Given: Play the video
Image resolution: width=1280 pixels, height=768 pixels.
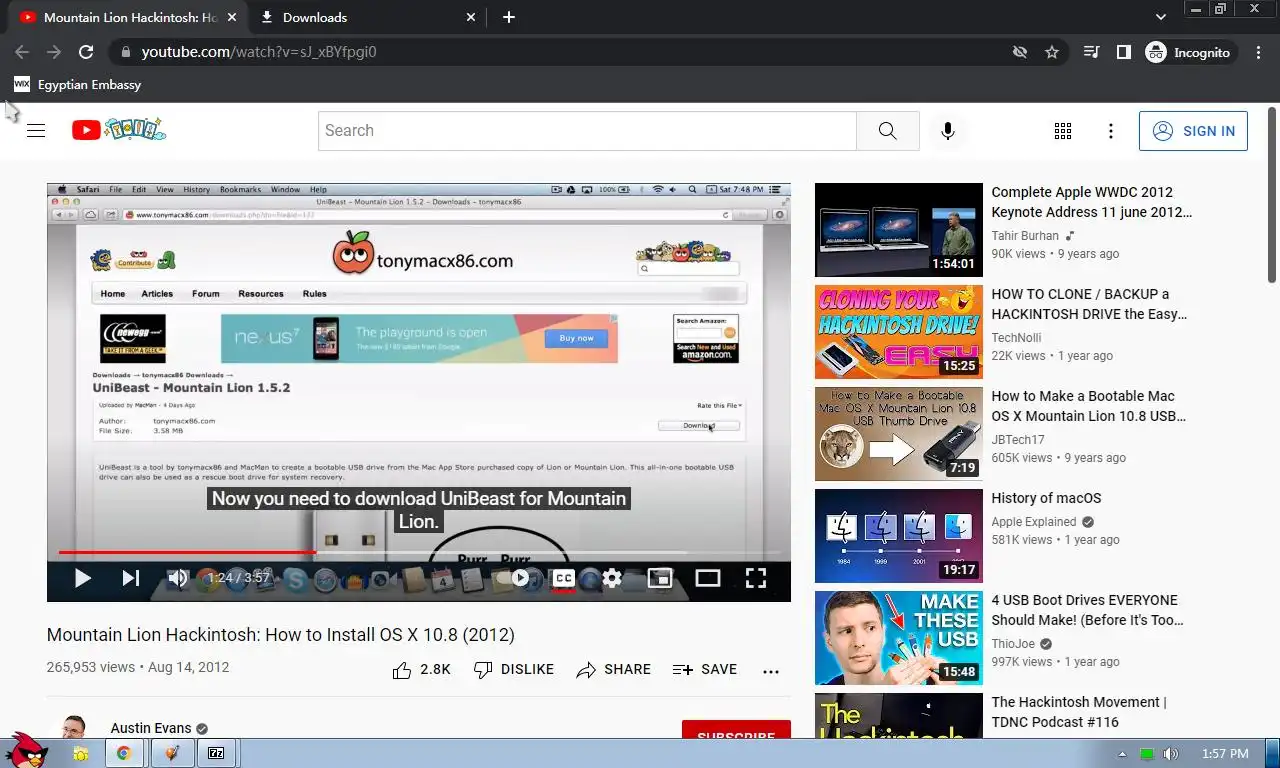Looking at the screenshot, I should (x=83, y=578).
